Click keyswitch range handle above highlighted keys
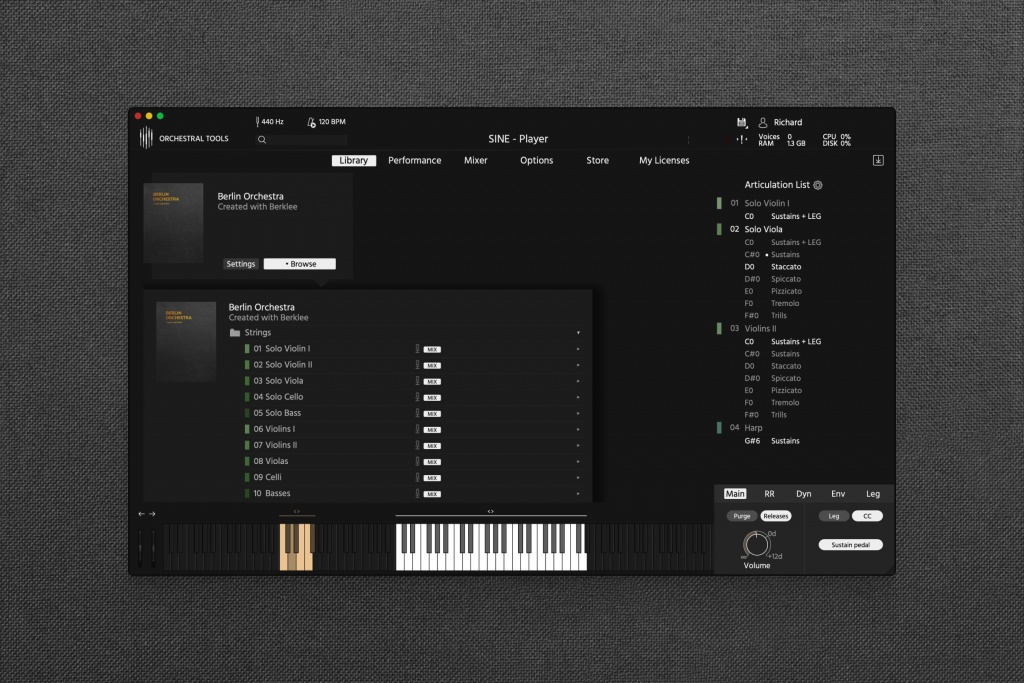The height and width of the screenshot is (683, 1024). (296, 512)
